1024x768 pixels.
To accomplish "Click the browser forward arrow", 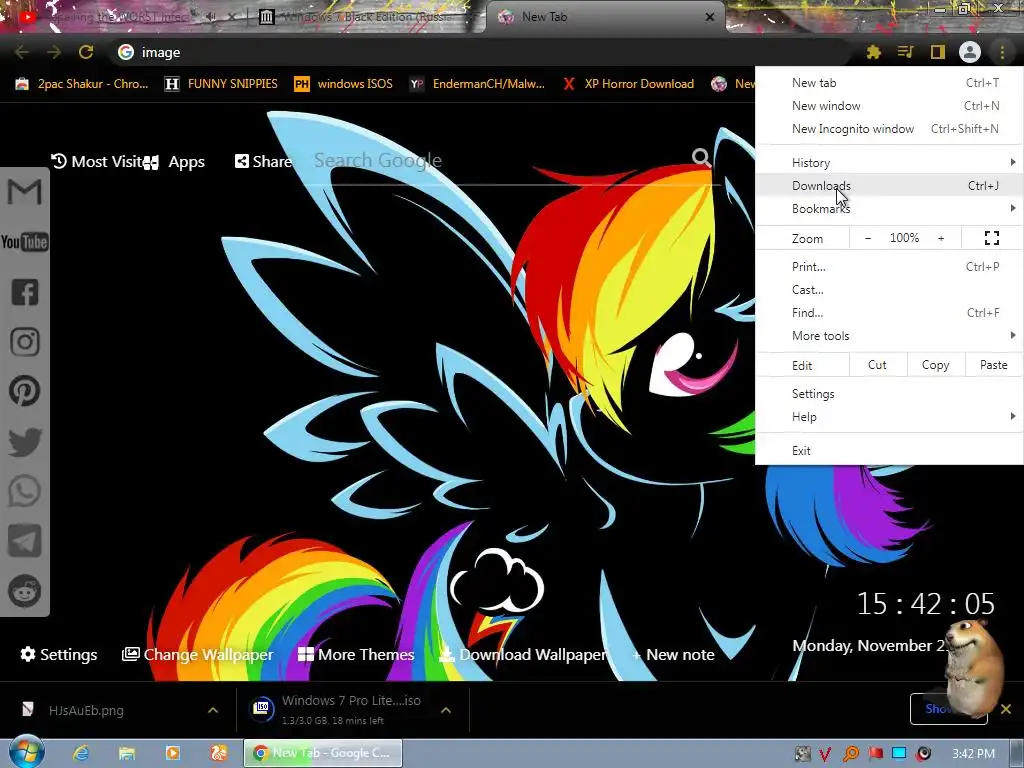I will (54, 52).
